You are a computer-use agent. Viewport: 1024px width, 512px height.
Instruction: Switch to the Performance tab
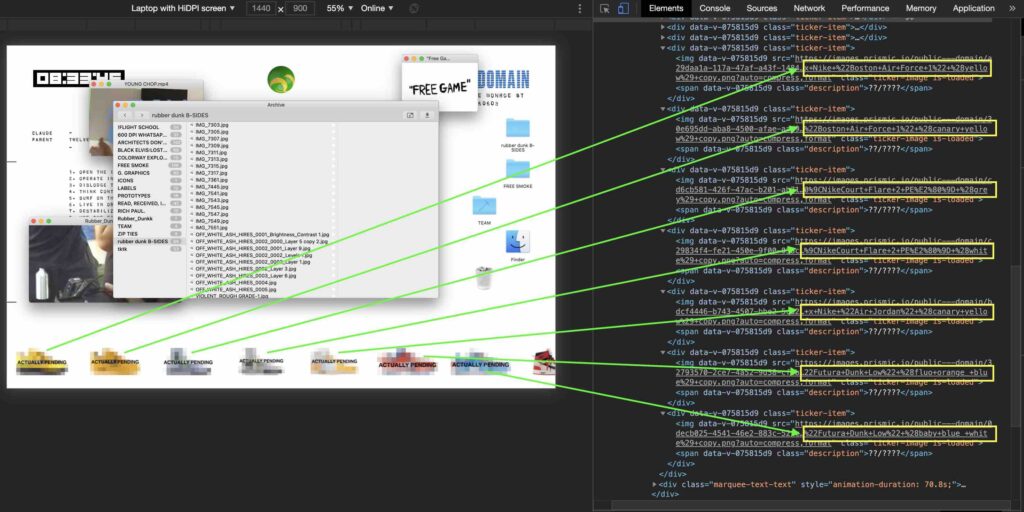tap(865, 8)
